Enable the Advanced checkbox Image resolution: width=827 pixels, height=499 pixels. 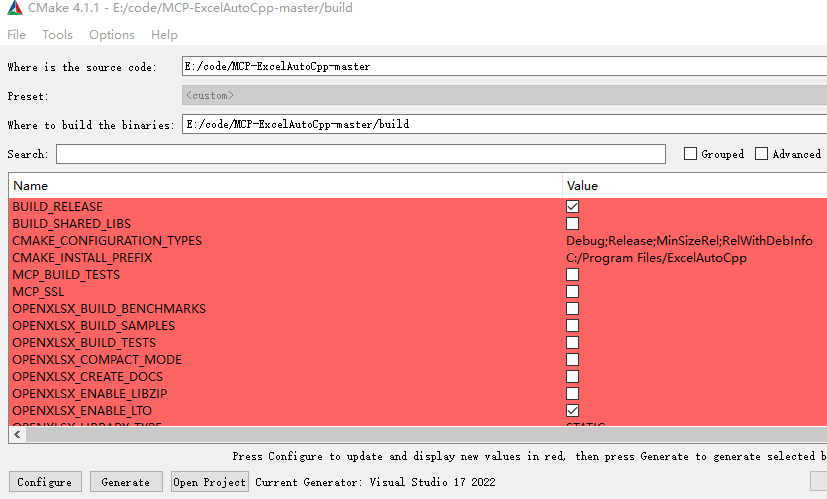(761, 153)
